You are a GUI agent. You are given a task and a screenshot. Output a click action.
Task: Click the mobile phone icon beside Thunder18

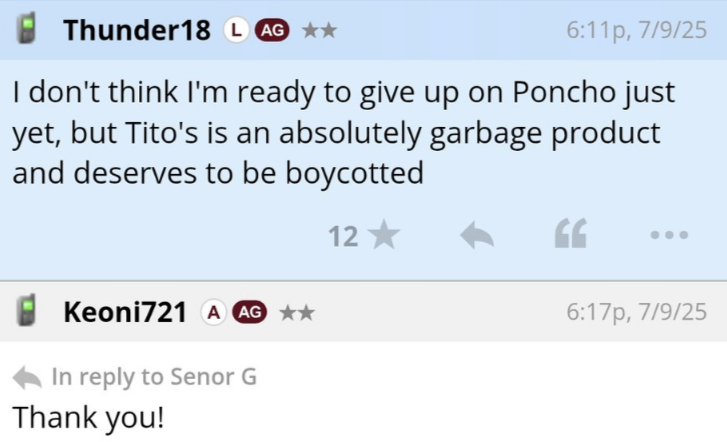click(x=26, y=29)
